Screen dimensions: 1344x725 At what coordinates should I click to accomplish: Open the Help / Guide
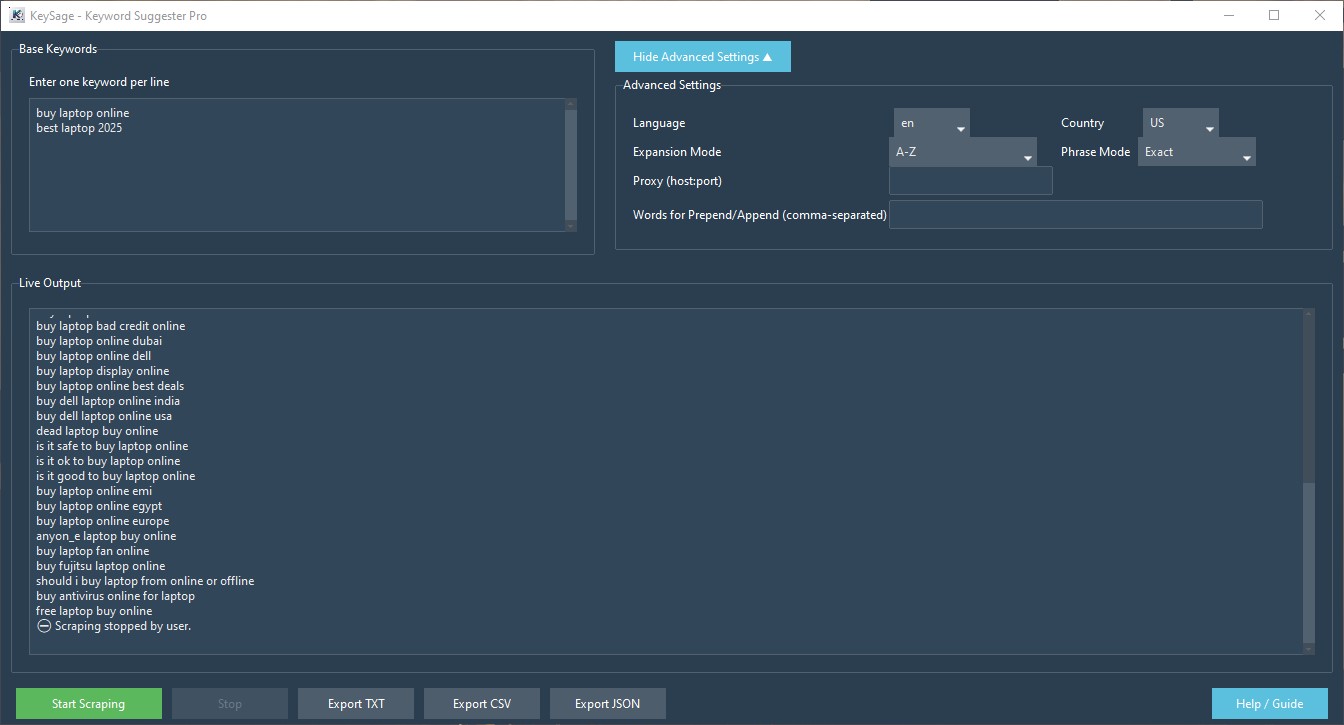click(x=1269, y=703)
